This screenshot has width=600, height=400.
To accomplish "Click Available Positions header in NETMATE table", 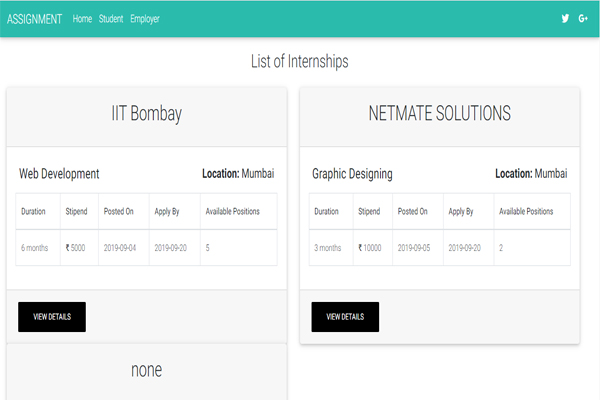I will pos(532,211).
